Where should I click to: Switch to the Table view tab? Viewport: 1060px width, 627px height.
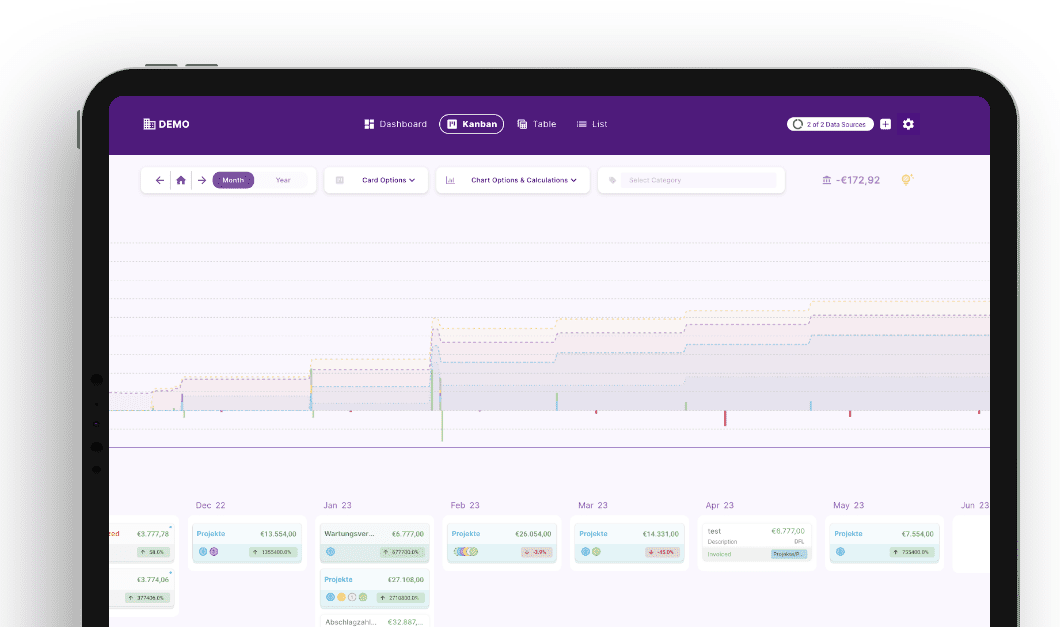coord(537,124)
